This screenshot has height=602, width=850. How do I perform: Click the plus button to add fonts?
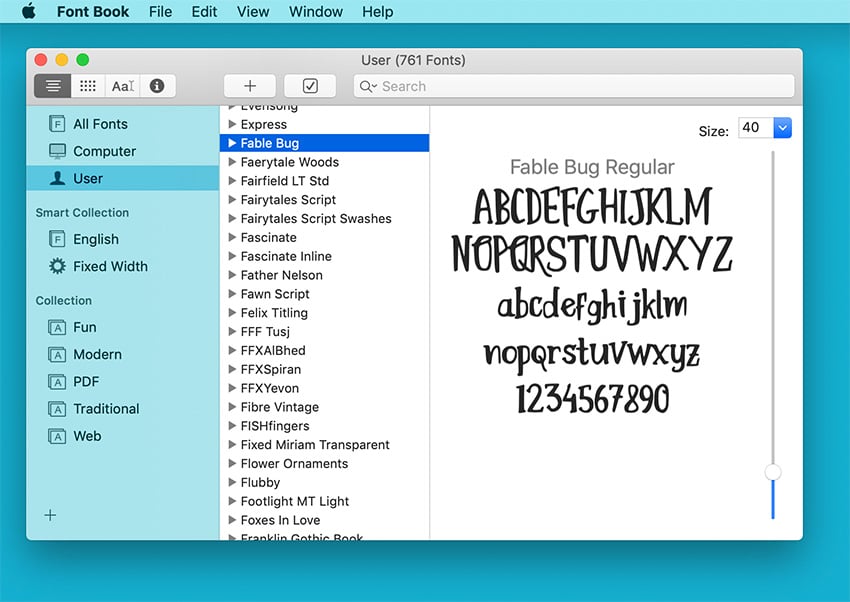250,86
